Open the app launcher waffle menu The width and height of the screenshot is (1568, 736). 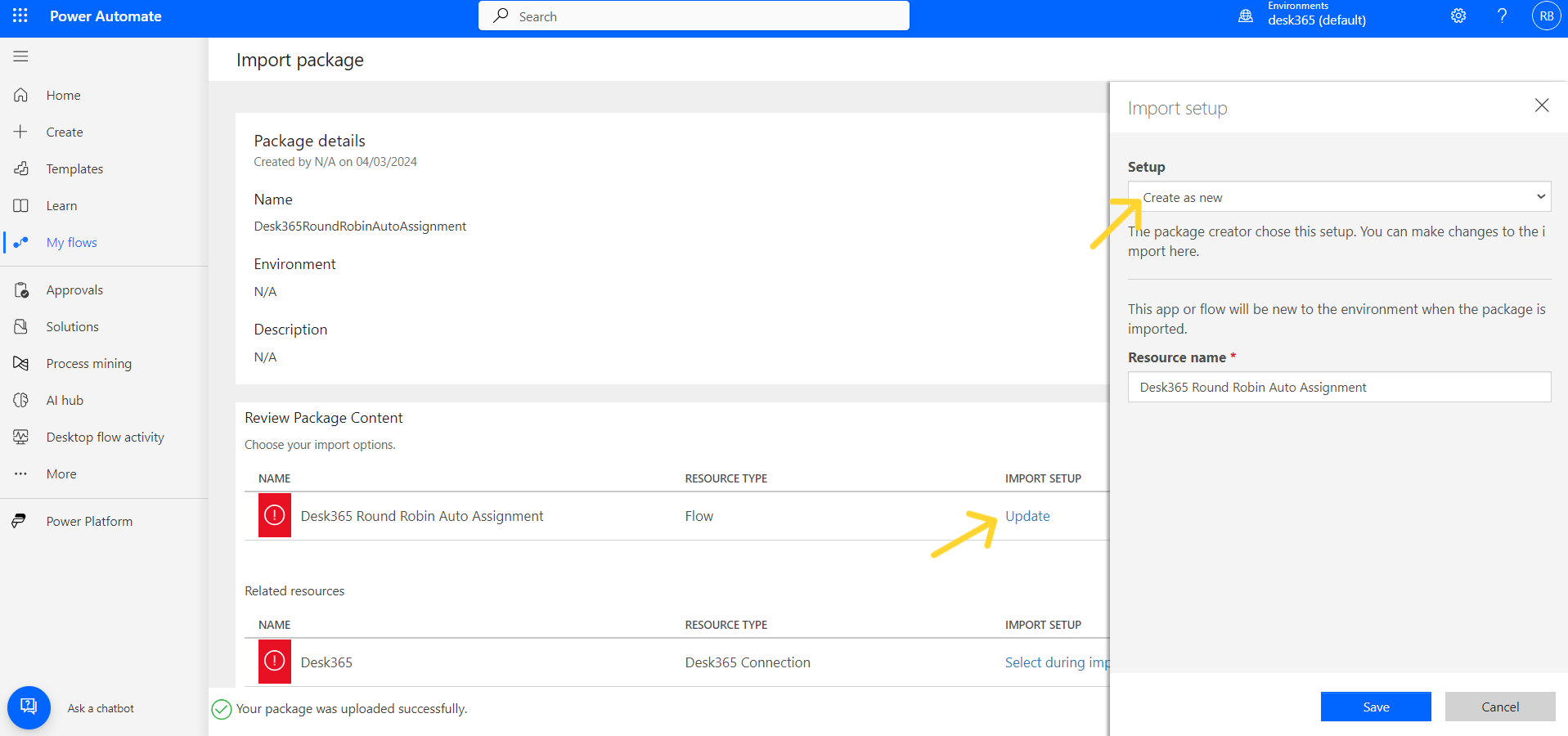click(x=20, y=16)
